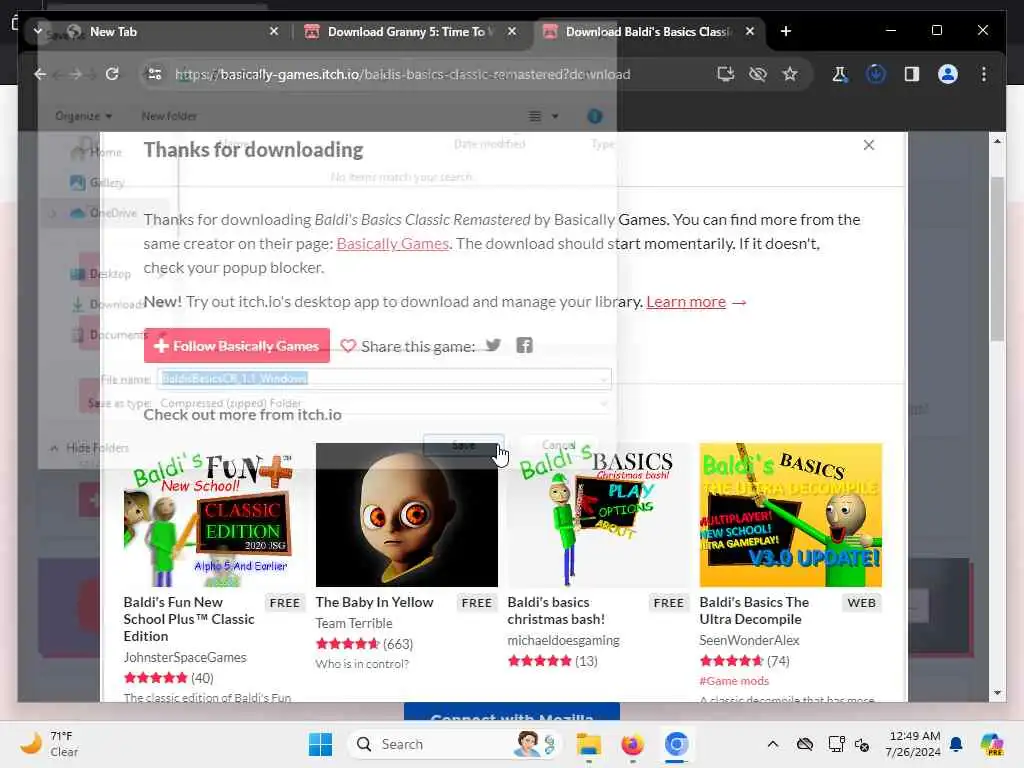Open Team Terrible author page
The height and width of the screenshot is (768, 1024).
[x=354, y=624]
